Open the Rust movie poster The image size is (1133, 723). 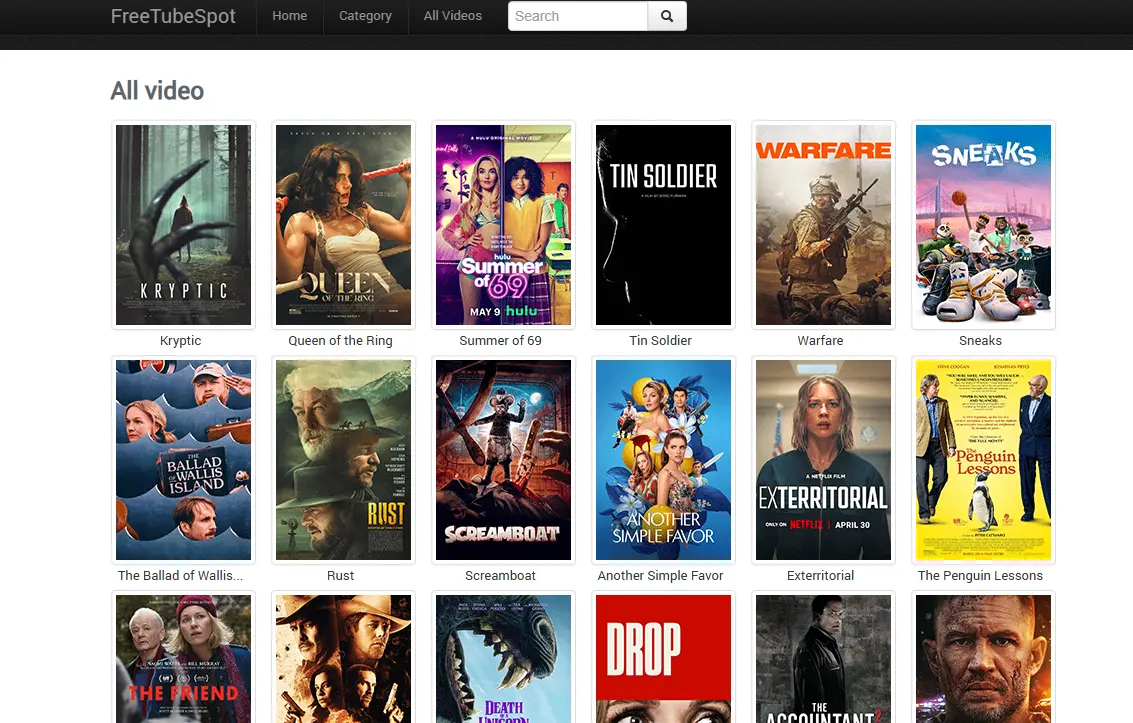coord(343,460)
